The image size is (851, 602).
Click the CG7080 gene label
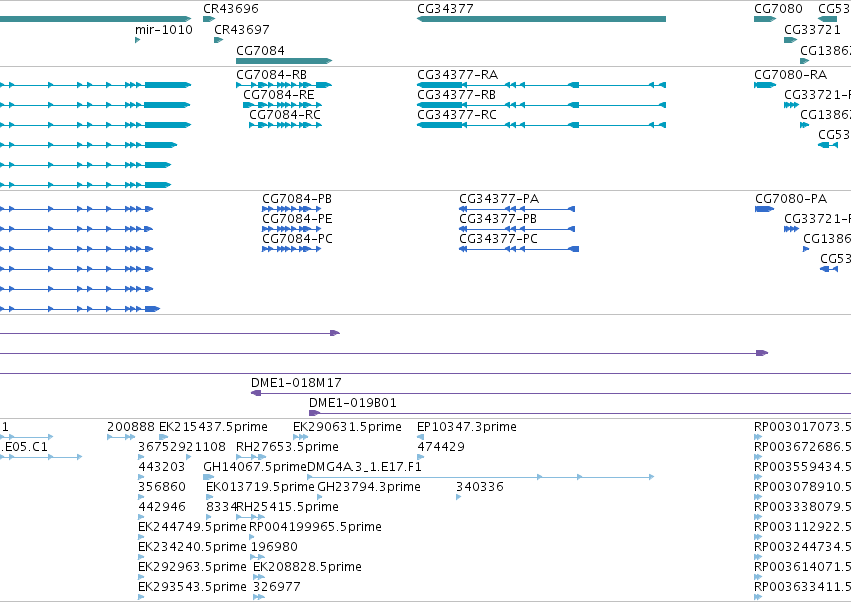(778, 9)
